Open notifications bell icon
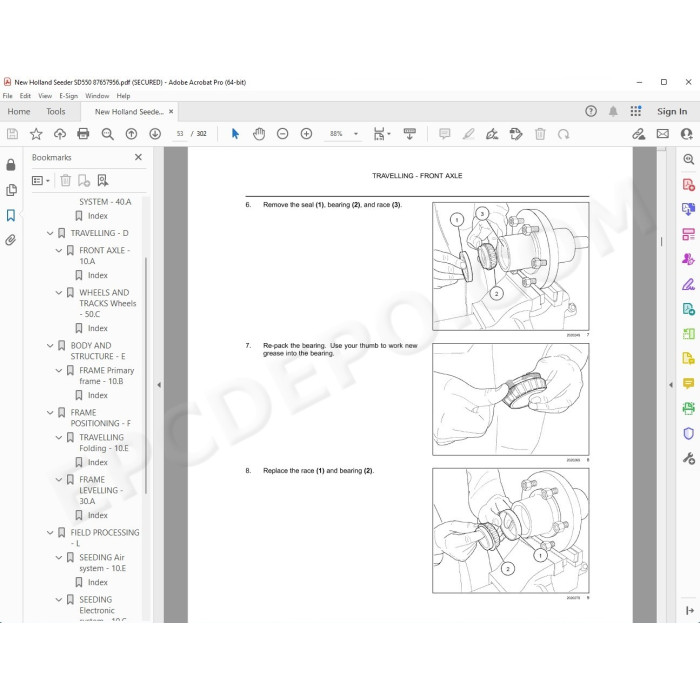Screen dimensions: 700x700 tap(613, 112)
